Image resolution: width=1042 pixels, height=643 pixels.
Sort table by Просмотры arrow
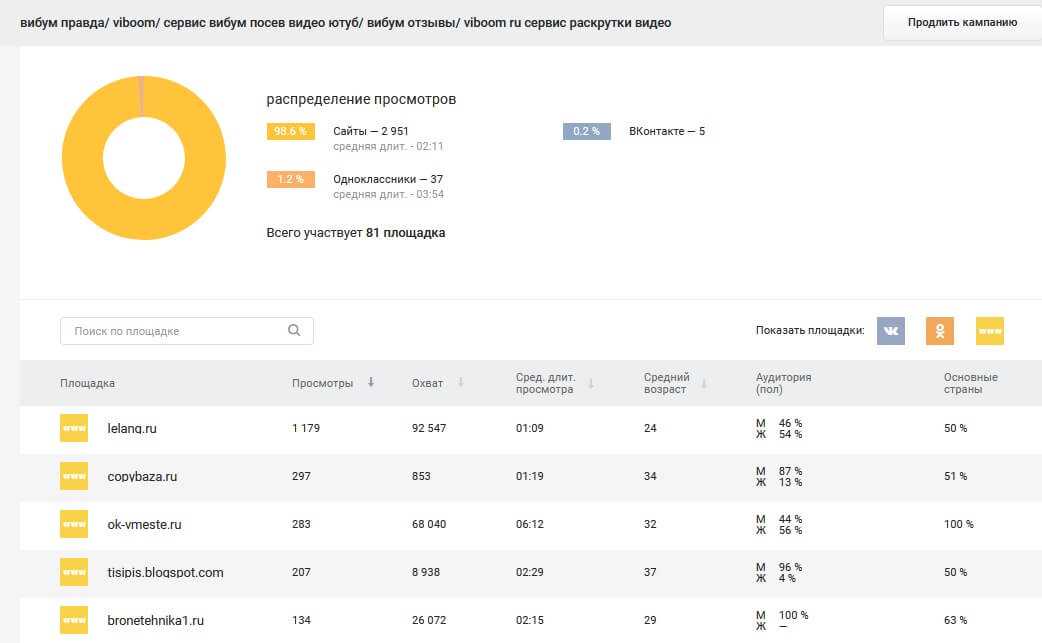coord(371,383)
